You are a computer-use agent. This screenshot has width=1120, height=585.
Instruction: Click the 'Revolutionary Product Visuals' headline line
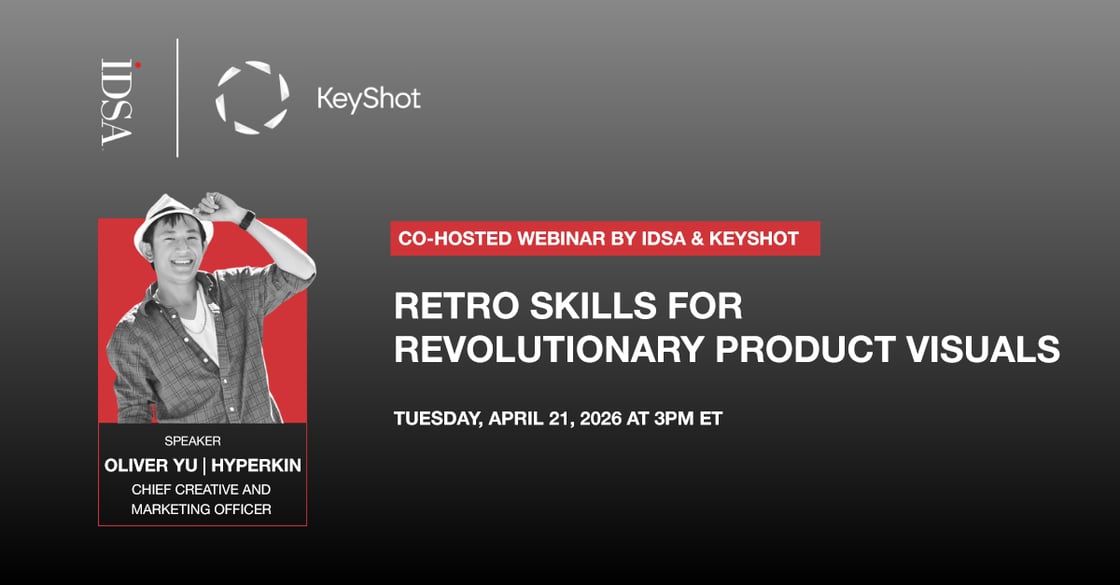coord(726,349)
